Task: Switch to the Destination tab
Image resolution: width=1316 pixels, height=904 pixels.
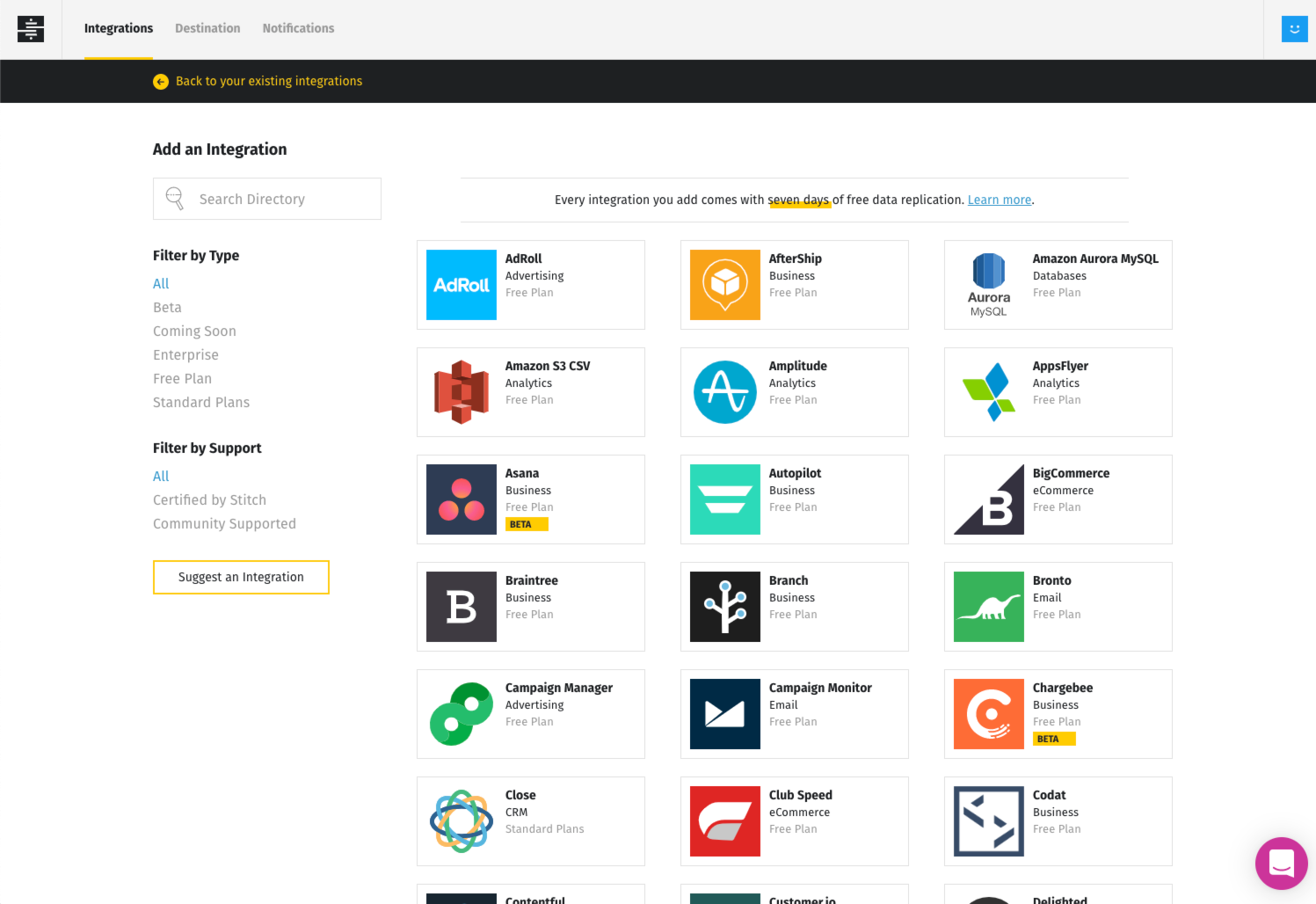Action: (207, 28)
